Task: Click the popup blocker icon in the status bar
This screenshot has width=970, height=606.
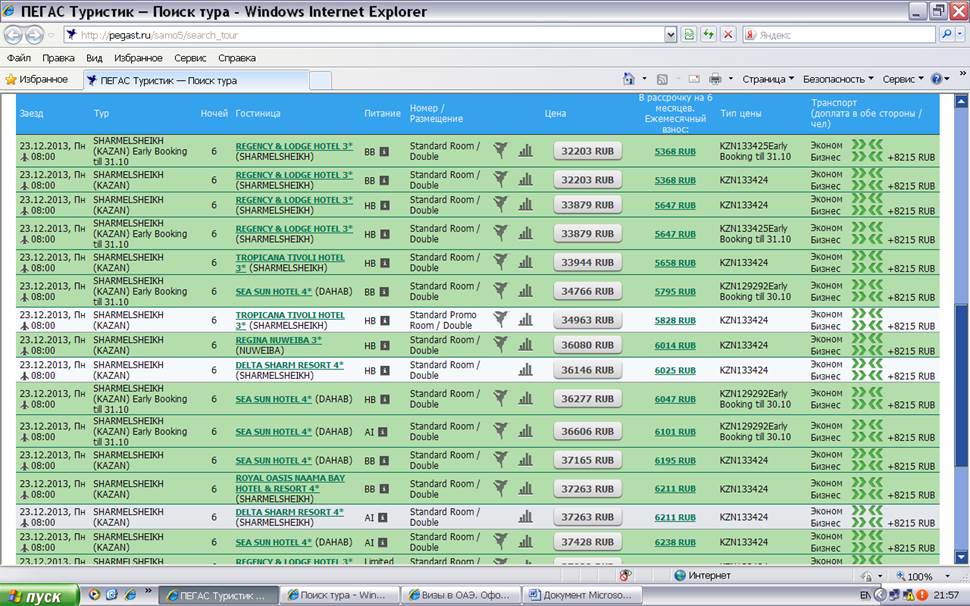Action: pyautogui.click(x=625, y=575)
